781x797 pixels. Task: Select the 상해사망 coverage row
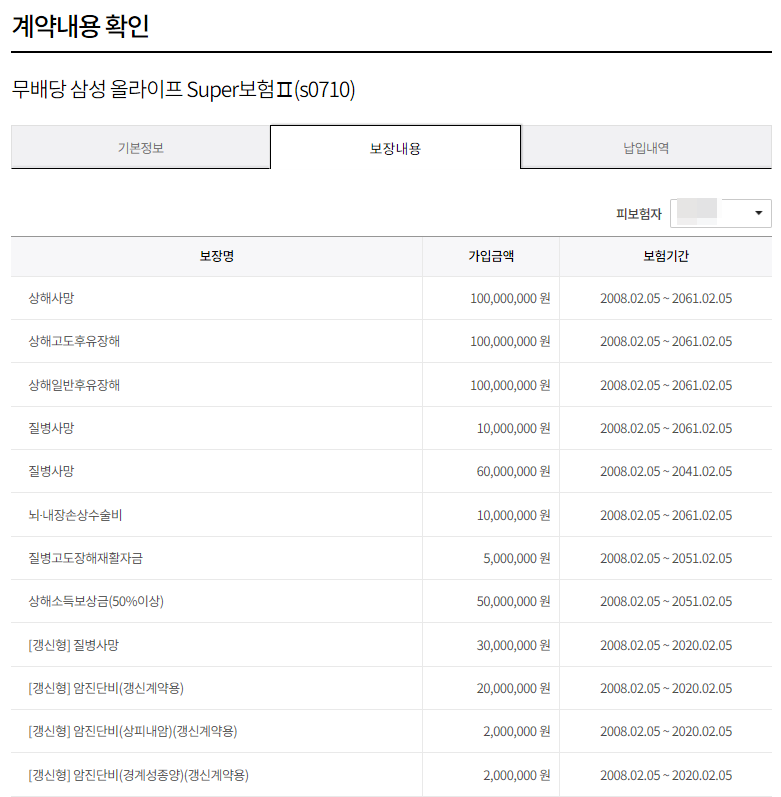tap(391, 298)
